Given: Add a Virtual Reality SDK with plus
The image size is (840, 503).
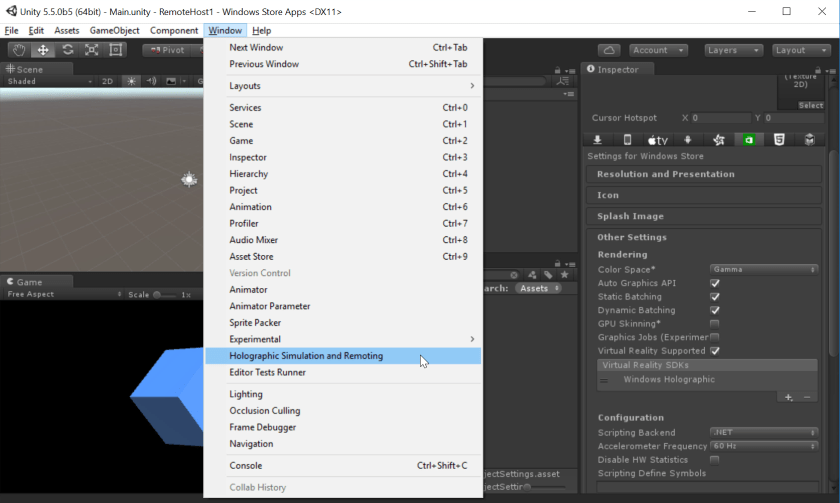Looking at the screenshot, I should coord(788,397).
